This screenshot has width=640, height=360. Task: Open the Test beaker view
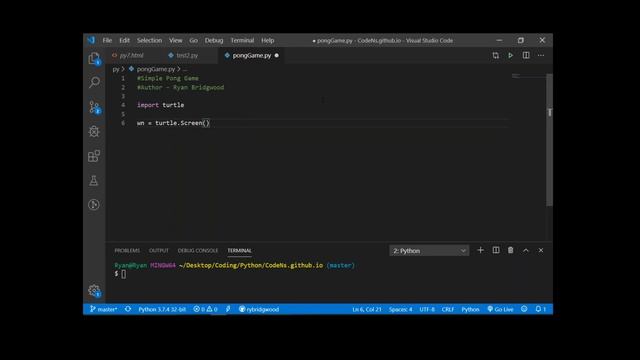point(93,180)
